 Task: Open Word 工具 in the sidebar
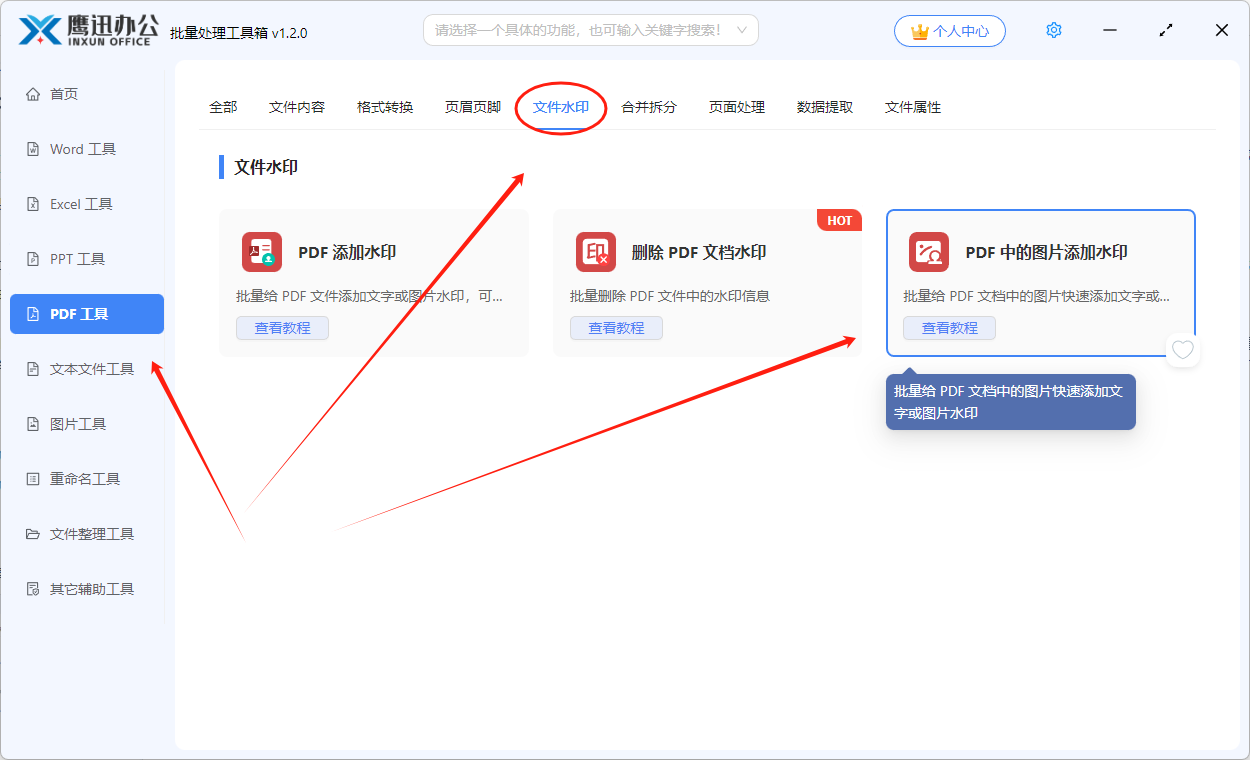click(x=87, y=149)
